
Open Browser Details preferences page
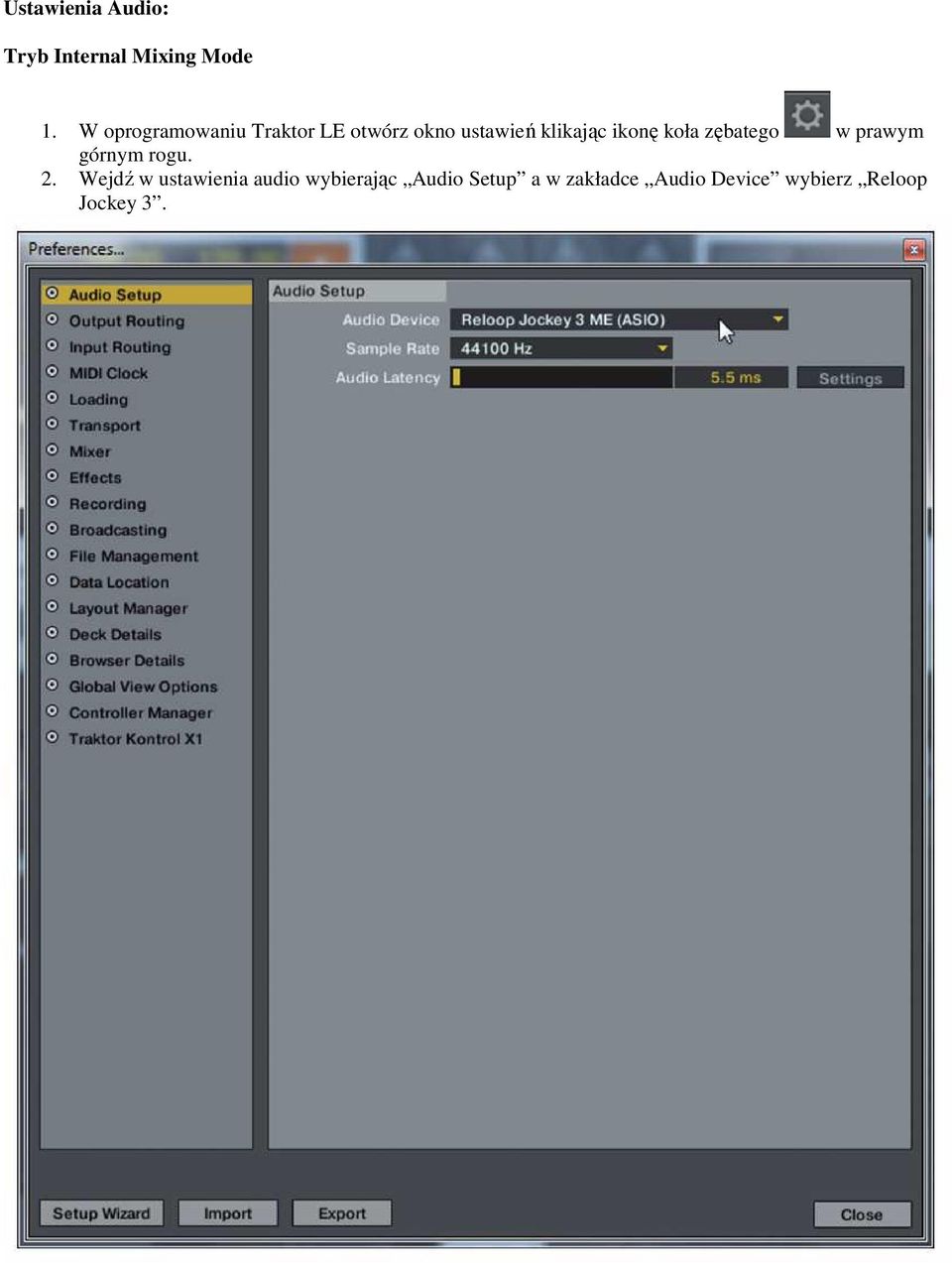(127, 661)
